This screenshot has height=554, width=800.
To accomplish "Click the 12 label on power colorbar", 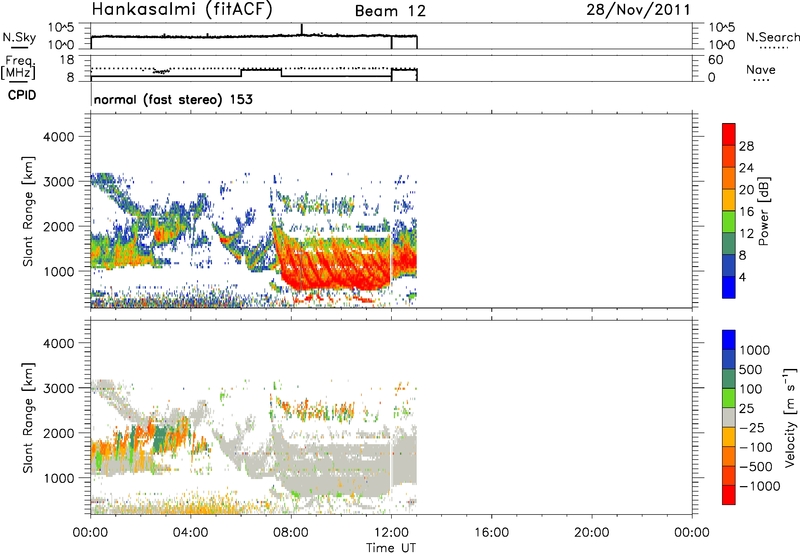I will click(x=746, y=234).
